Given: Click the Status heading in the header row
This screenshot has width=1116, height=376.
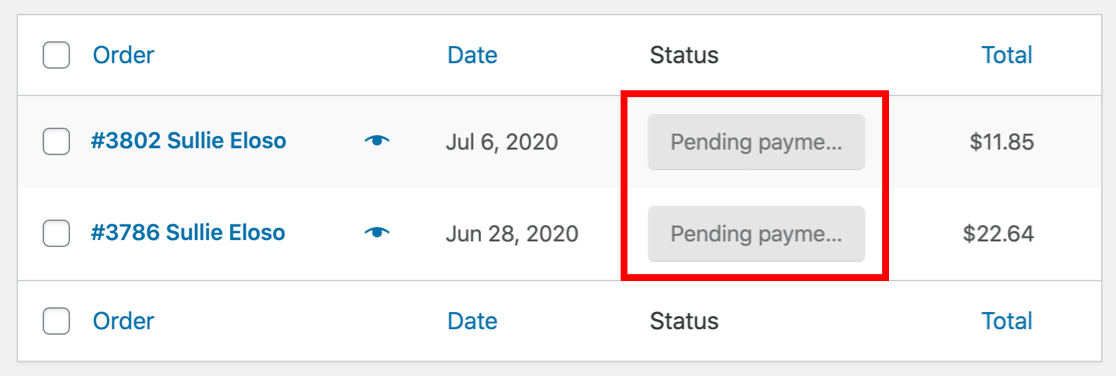Looking at the screenshot, I should tap(685, 55).
